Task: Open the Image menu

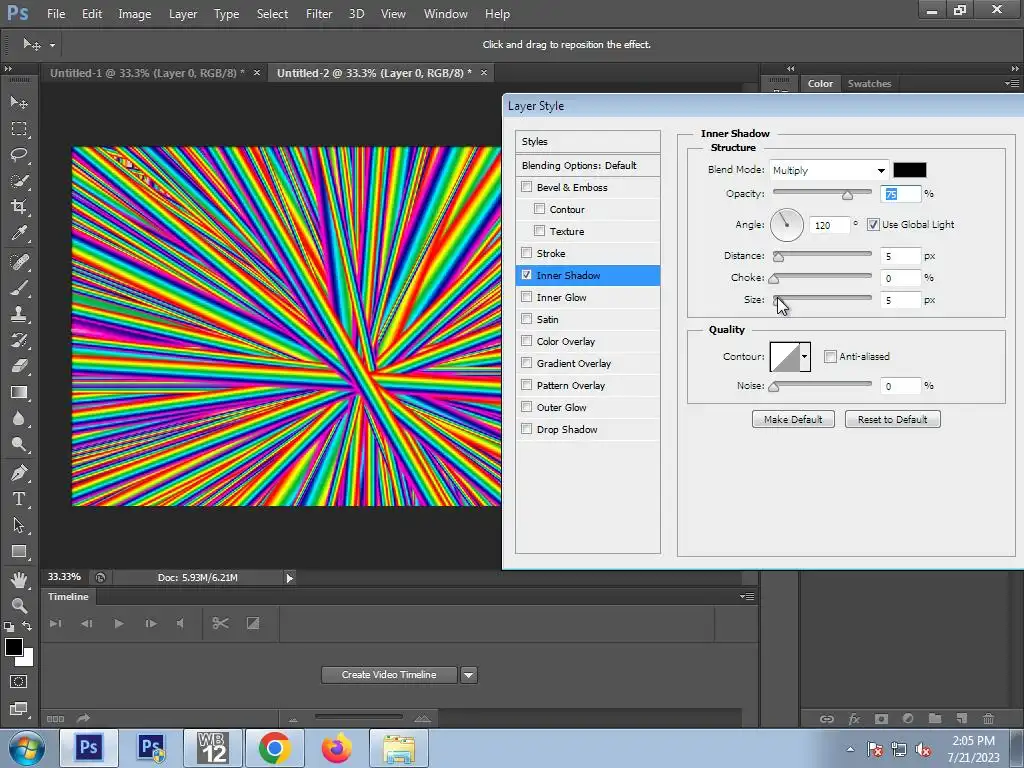Action: coord(135,14)
